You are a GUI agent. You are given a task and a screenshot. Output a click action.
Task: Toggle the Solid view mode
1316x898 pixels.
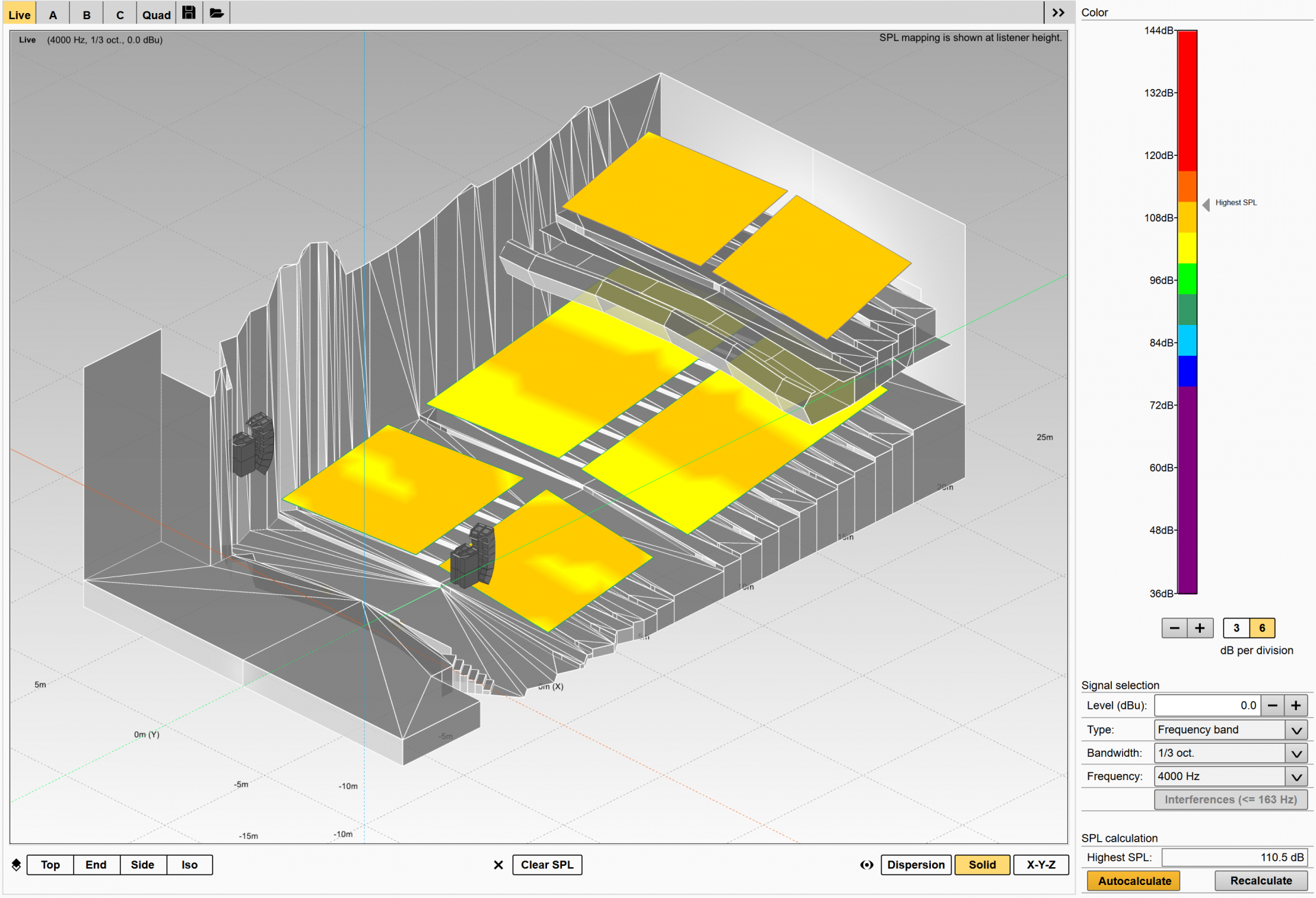(982, 865)
